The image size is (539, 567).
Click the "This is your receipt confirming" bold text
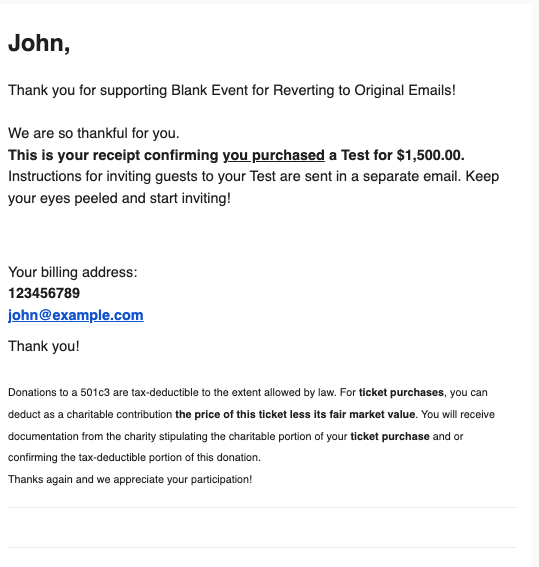coord(113,155)
